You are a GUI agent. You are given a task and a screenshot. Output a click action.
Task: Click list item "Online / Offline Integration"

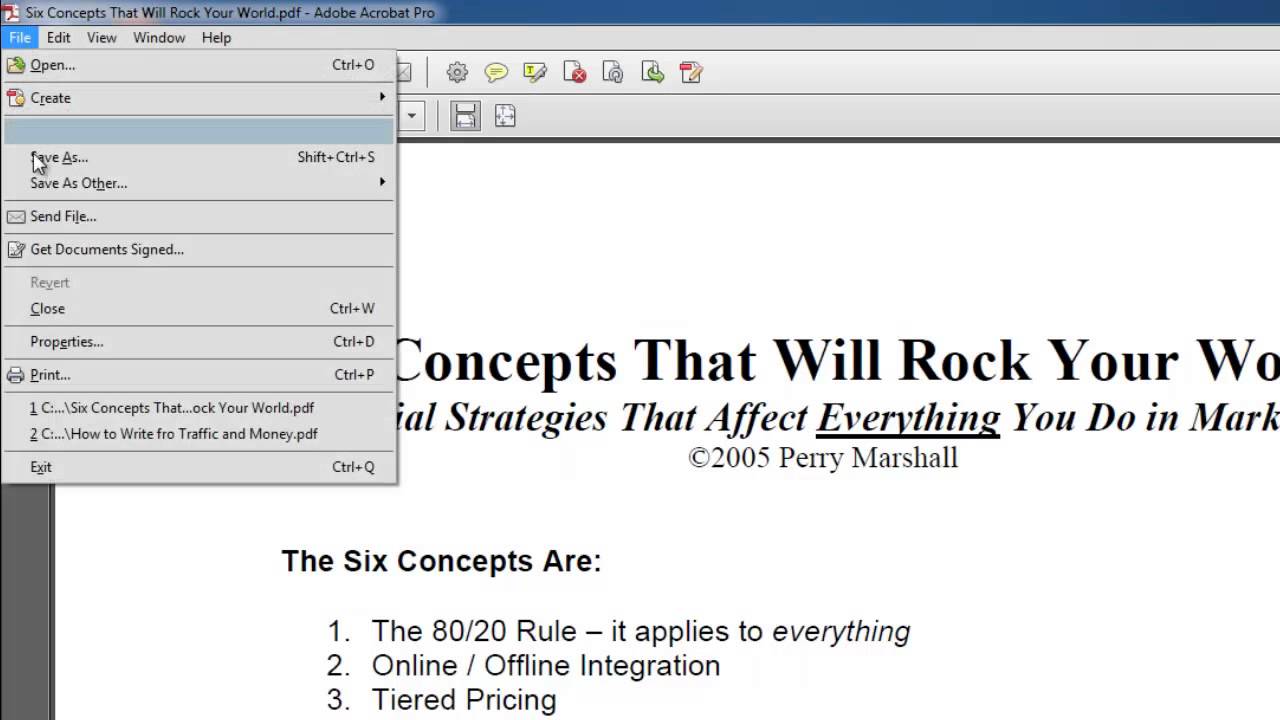[x=545, y=665]
